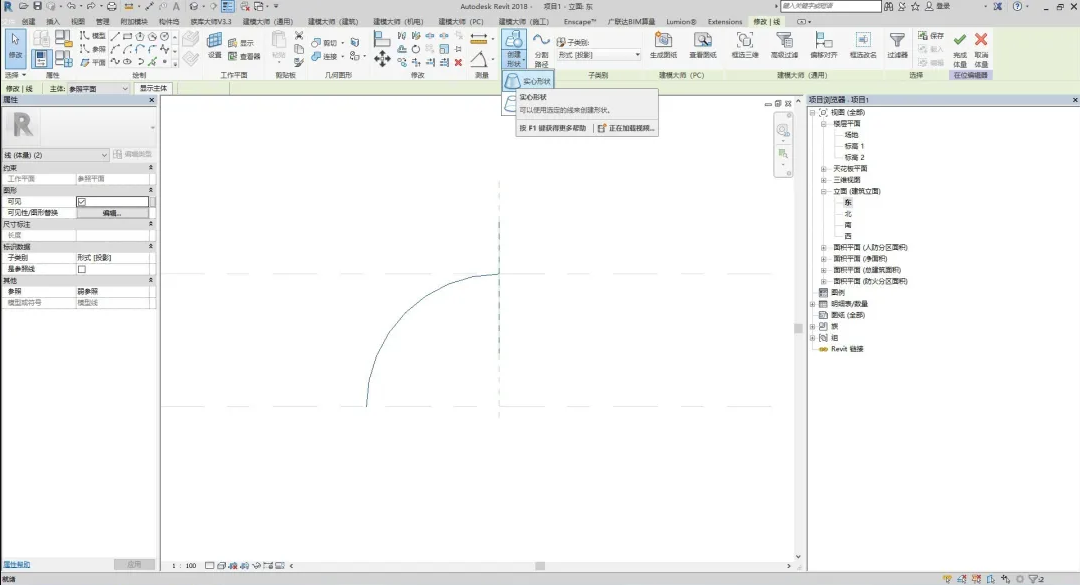Select the 分割路径 (Divide Path) tool
Image resolution: width=1080 pixels, height=585 pixels.
coord(541,47)
